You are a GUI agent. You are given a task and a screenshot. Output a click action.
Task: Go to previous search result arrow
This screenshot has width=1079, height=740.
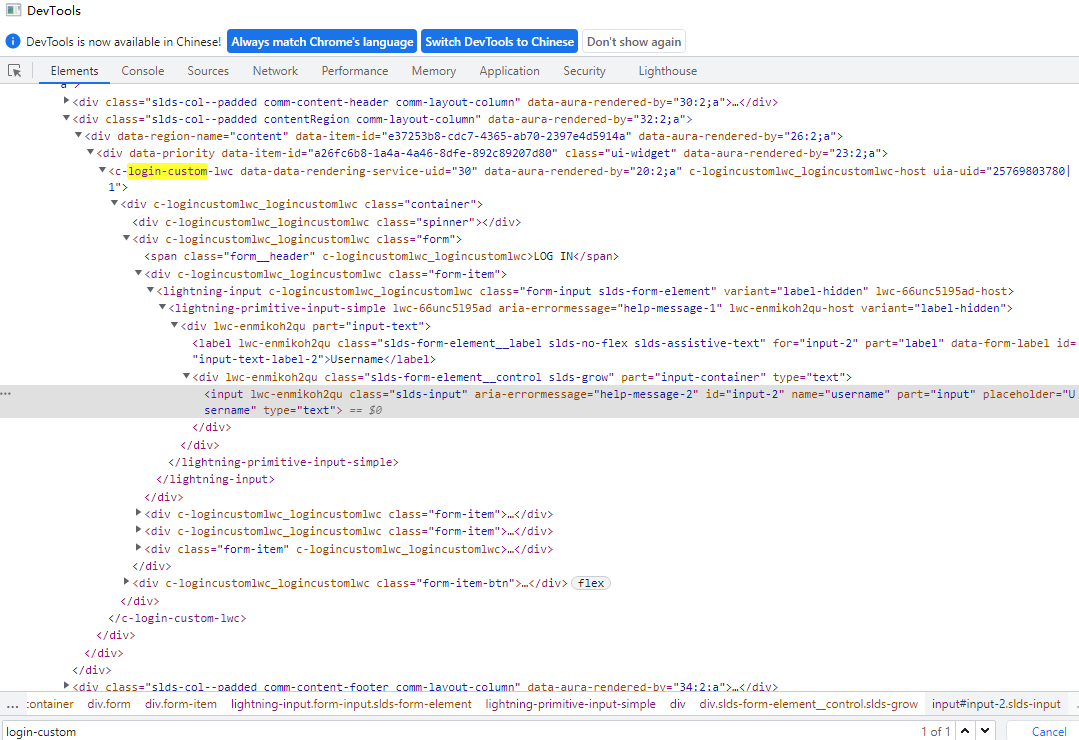965,731
